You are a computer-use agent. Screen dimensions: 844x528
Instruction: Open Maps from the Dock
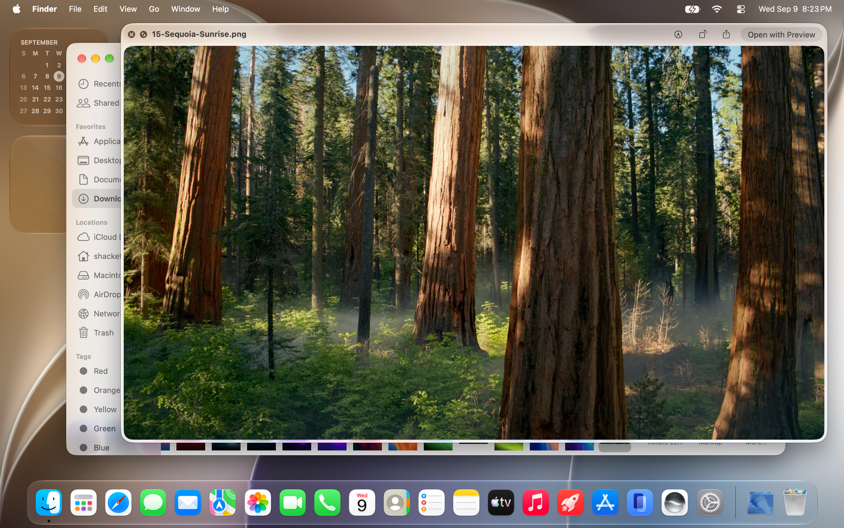tap(222, 503)
